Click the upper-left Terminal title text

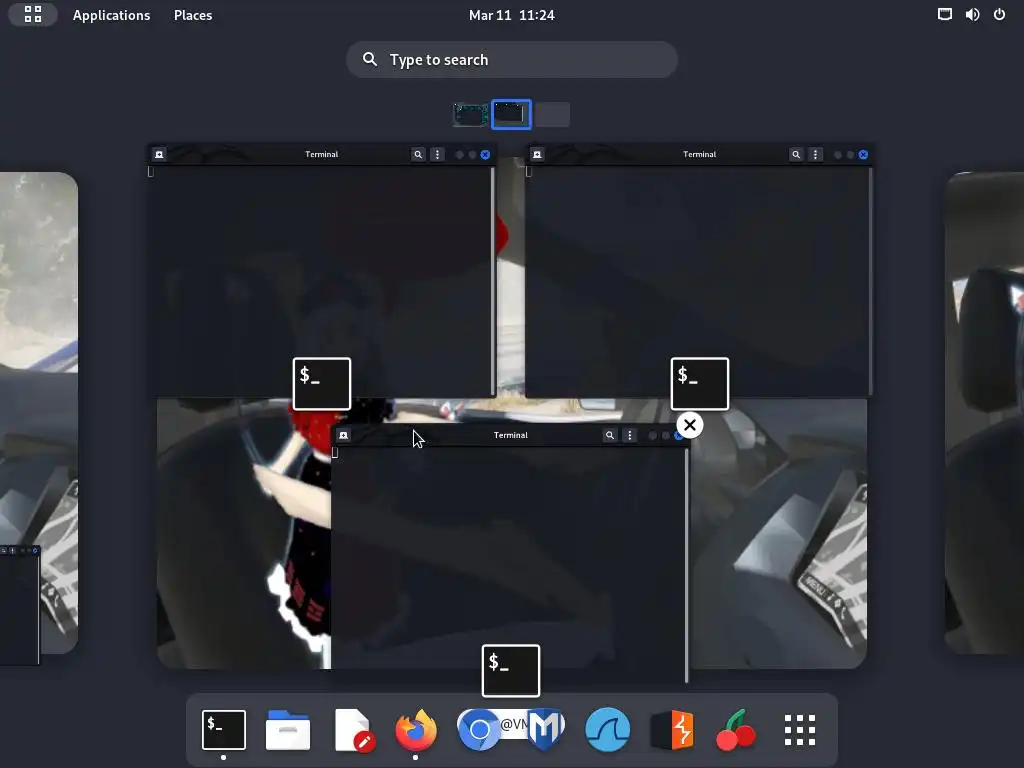[321, 155]
